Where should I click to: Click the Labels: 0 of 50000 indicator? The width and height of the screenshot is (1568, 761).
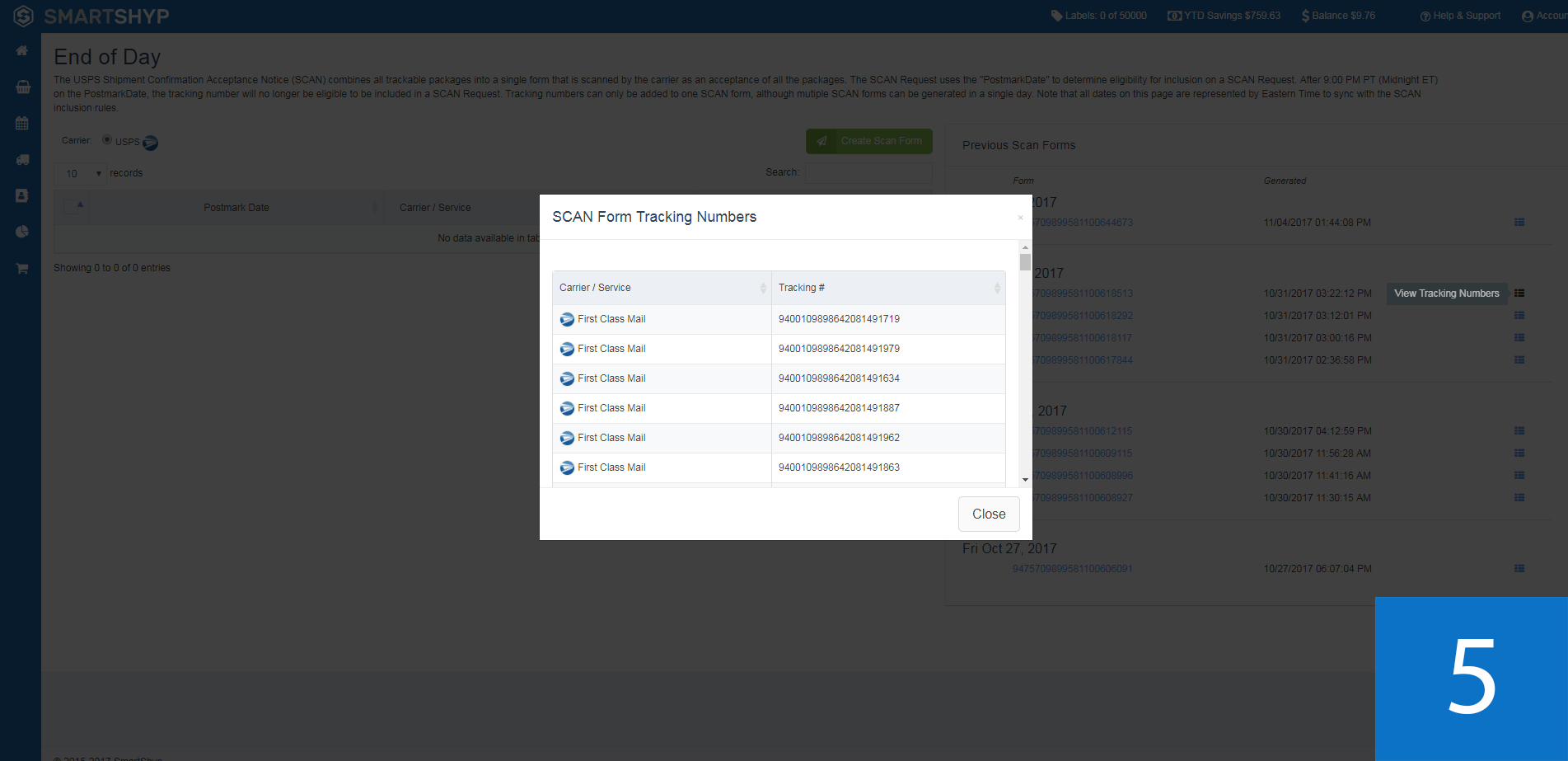[x=1099, y=16]
